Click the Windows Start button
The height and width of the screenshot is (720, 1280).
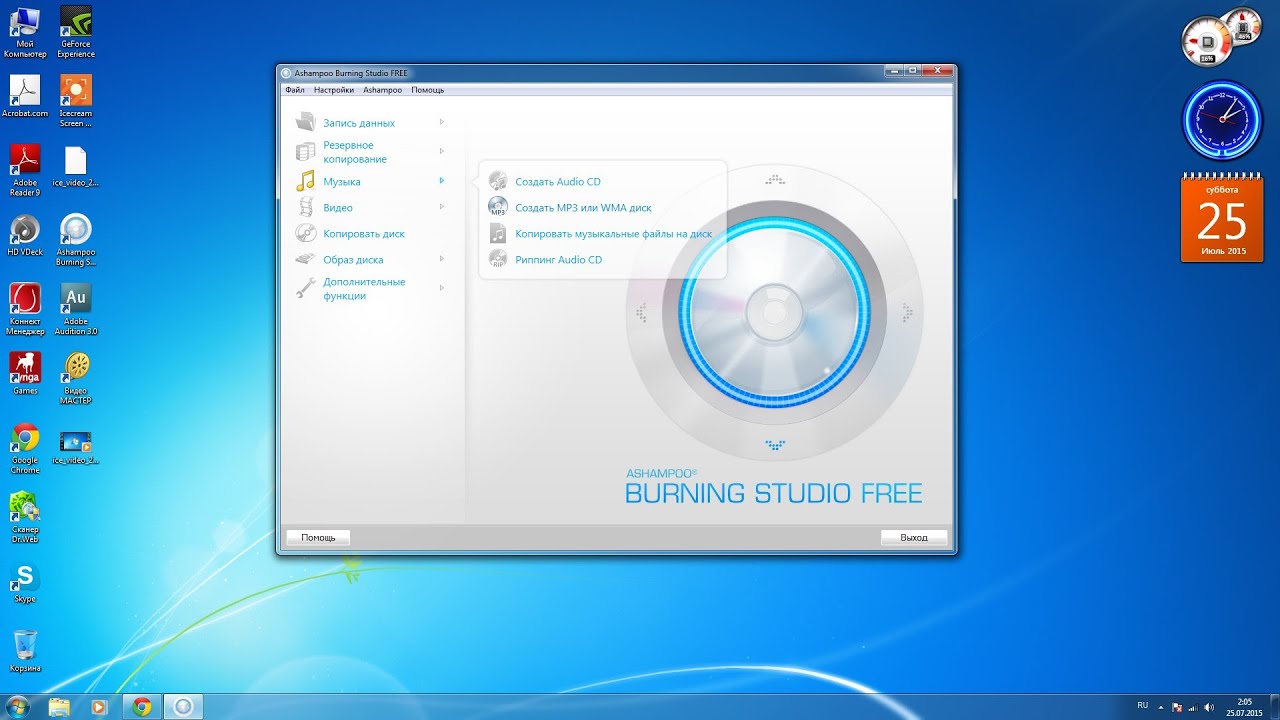(x=17, y=706)
